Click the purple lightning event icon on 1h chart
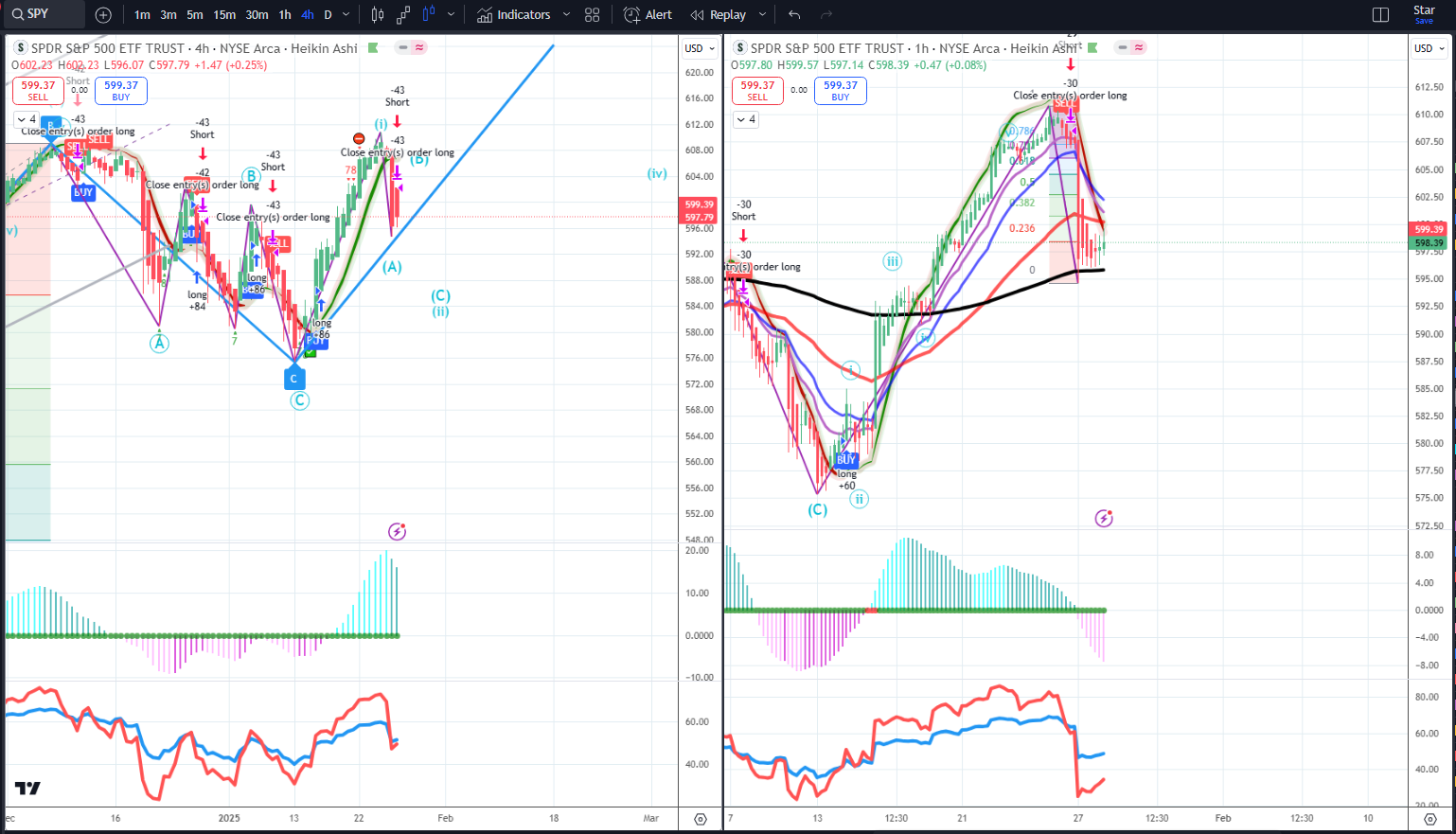This screenshot has width=1456, height=834. [1104, 518]
